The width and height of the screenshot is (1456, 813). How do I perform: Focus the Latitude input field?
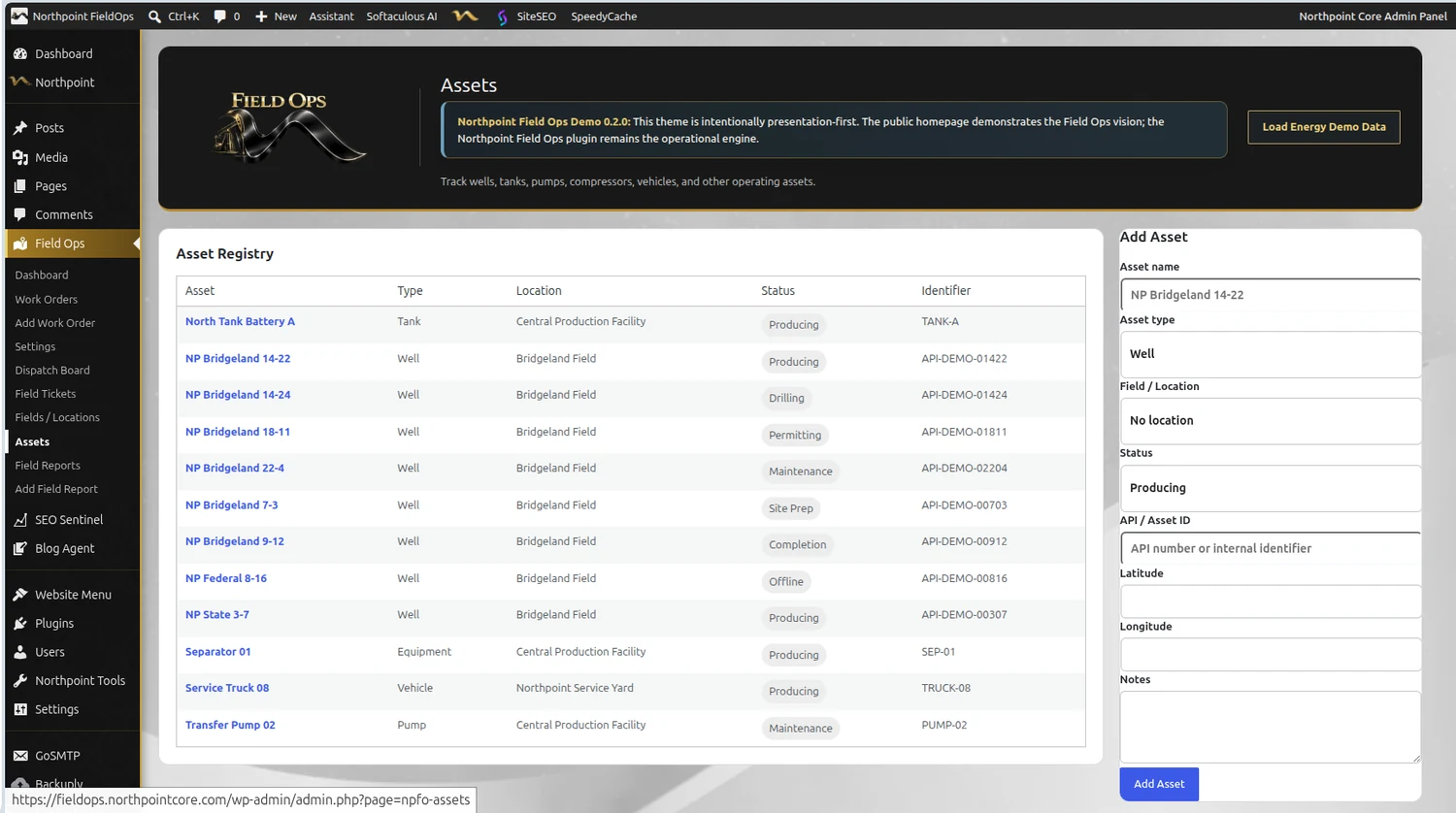[x=1270, y=602]
